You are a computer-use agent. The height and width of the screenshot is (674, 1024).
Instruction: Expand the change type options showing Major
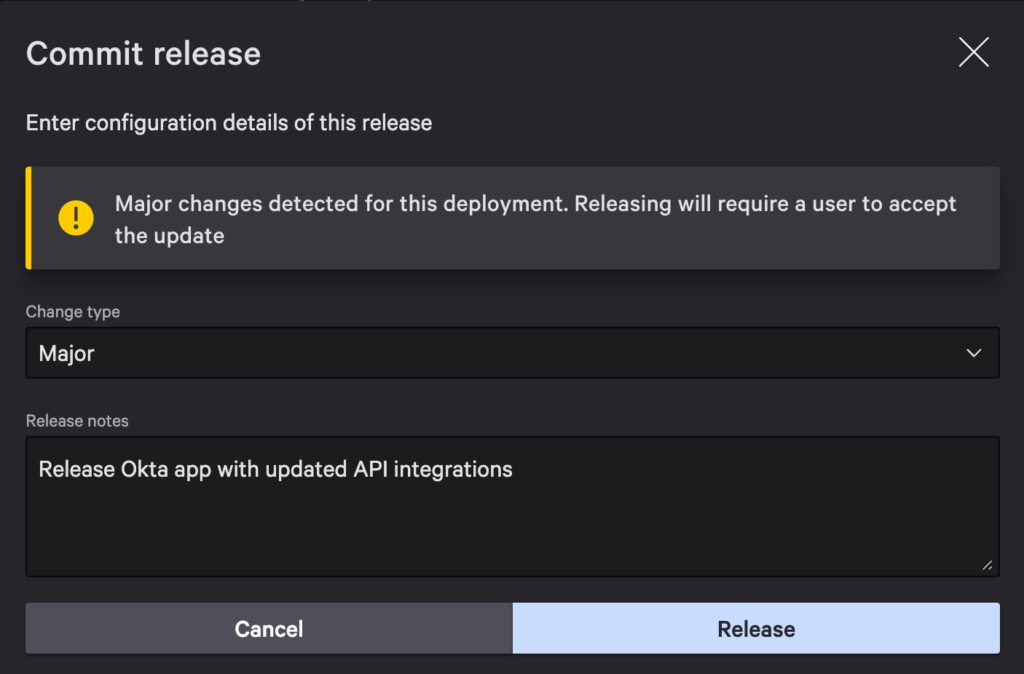click(512, 353)
